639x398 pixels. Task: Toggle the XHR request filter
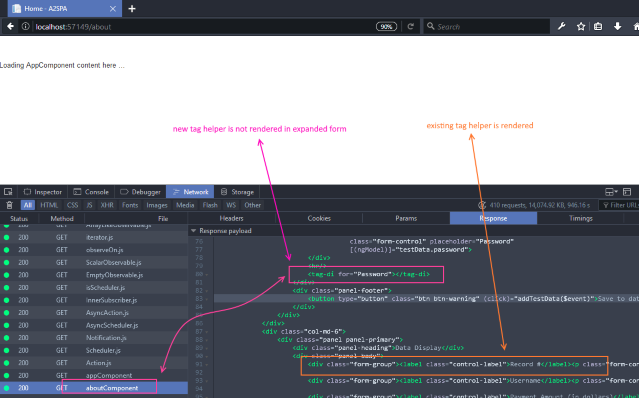point(107,205)
